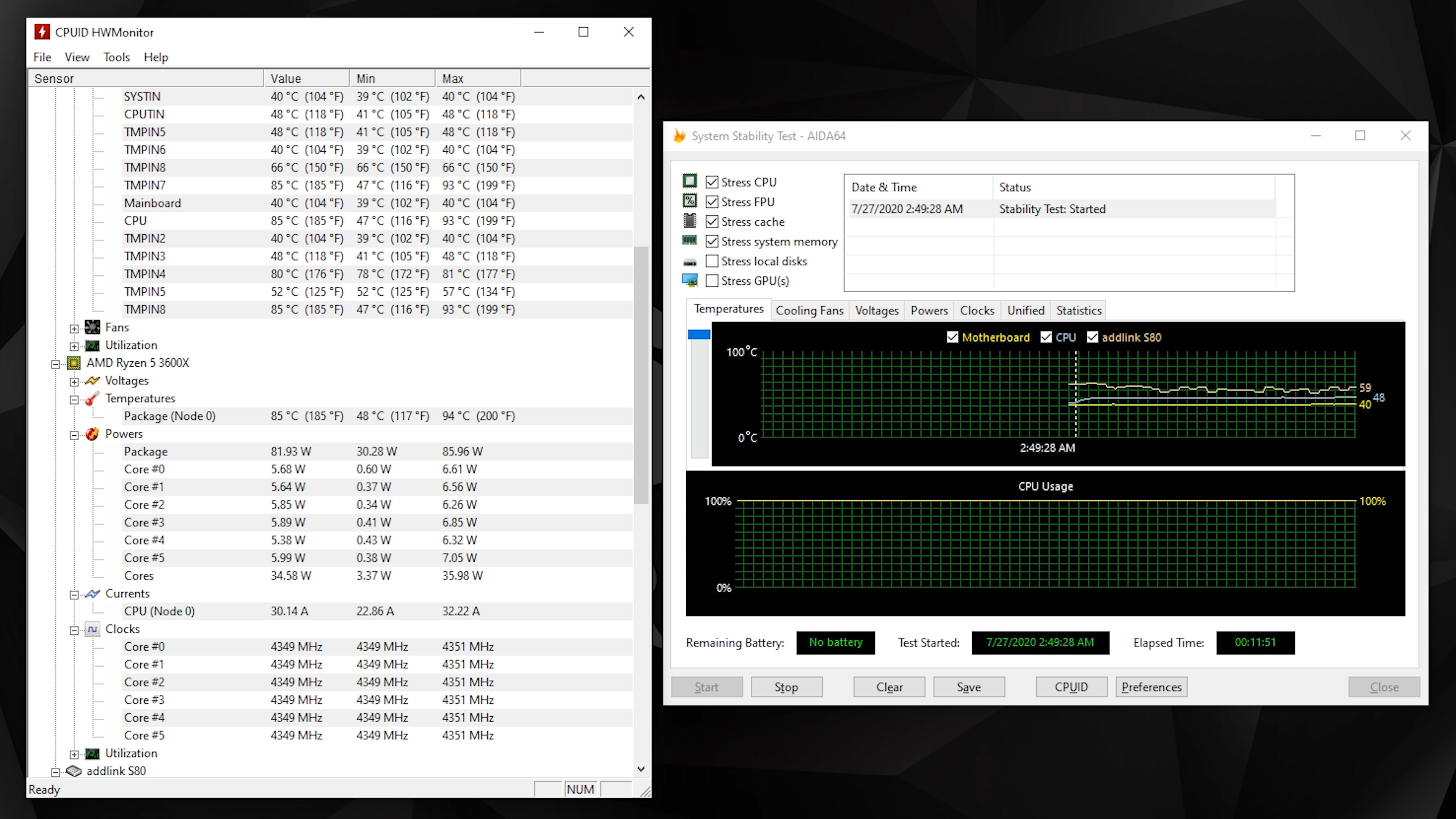1456x819 pixels.
Task: Enable Stress local disks
Action: pyautogui.click(x=712, y=261)
